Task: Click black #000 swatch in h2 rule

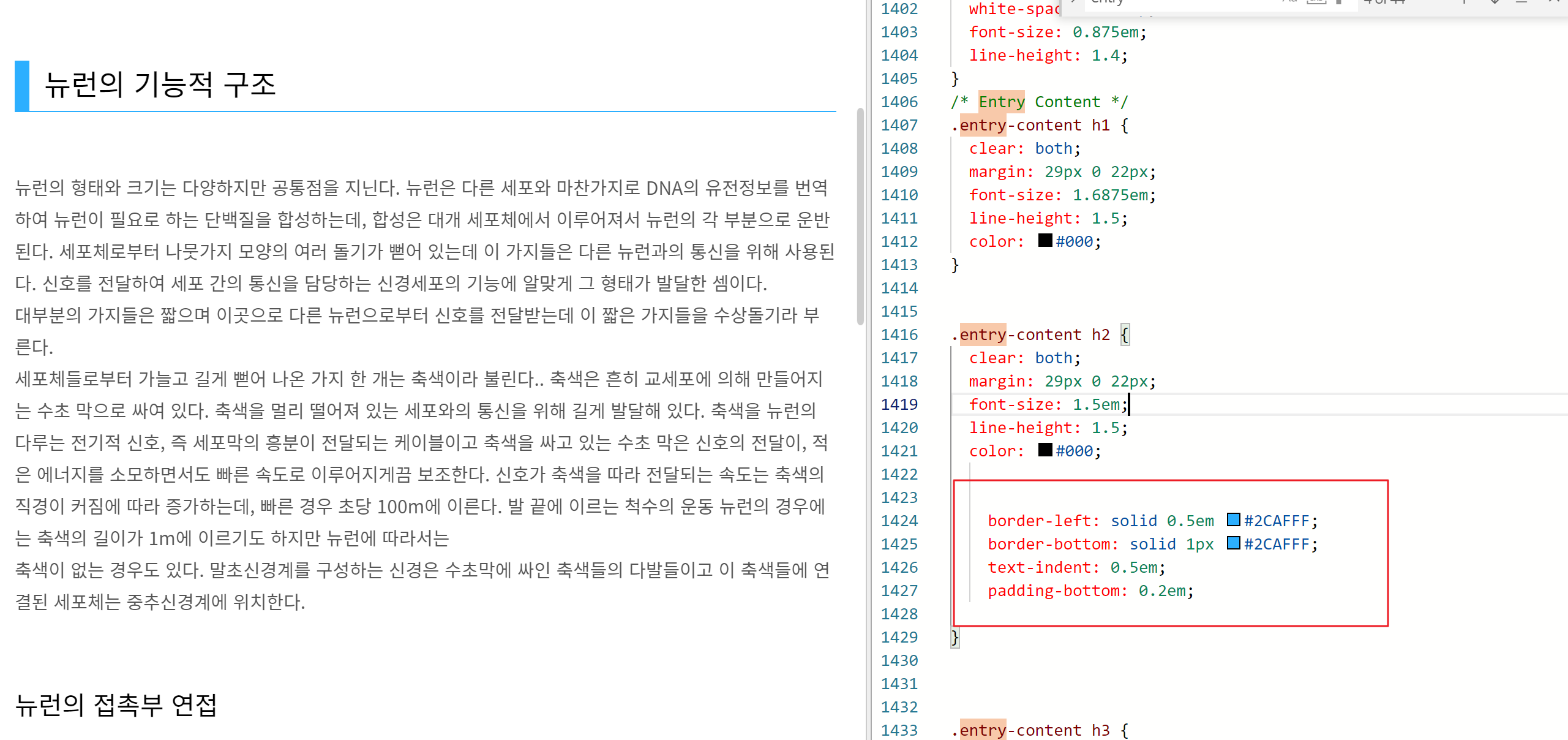Action: [x=1045, y=450]
